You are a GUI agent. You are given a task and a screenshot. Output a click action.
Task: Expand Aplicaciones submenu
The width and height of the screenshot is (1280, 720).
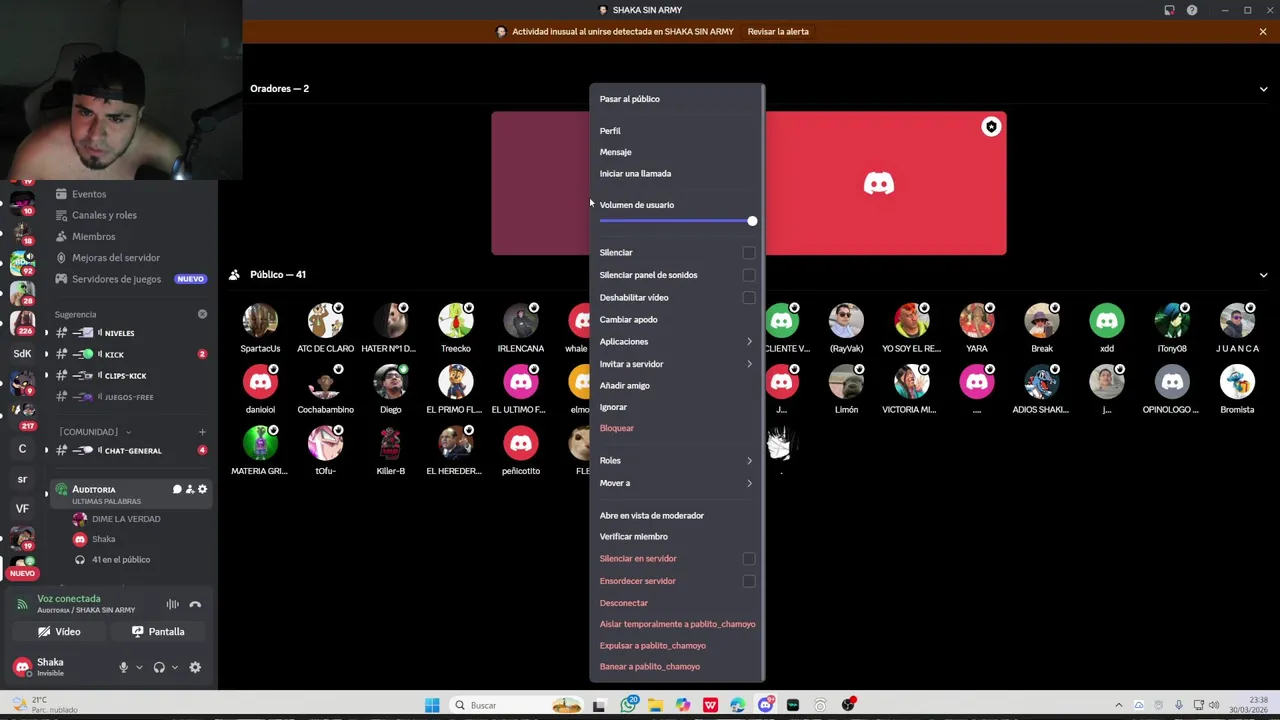[x=676, y=342]
